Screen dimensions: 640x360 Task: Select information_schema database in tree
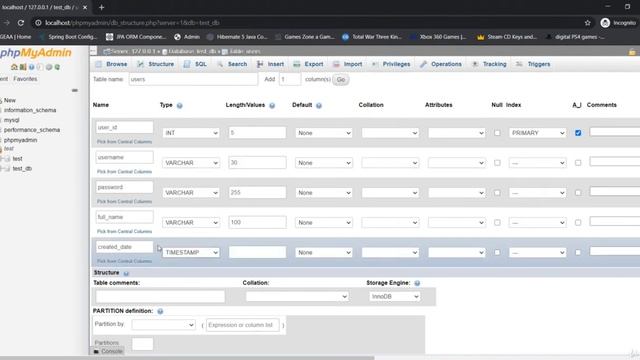(30, 110)
